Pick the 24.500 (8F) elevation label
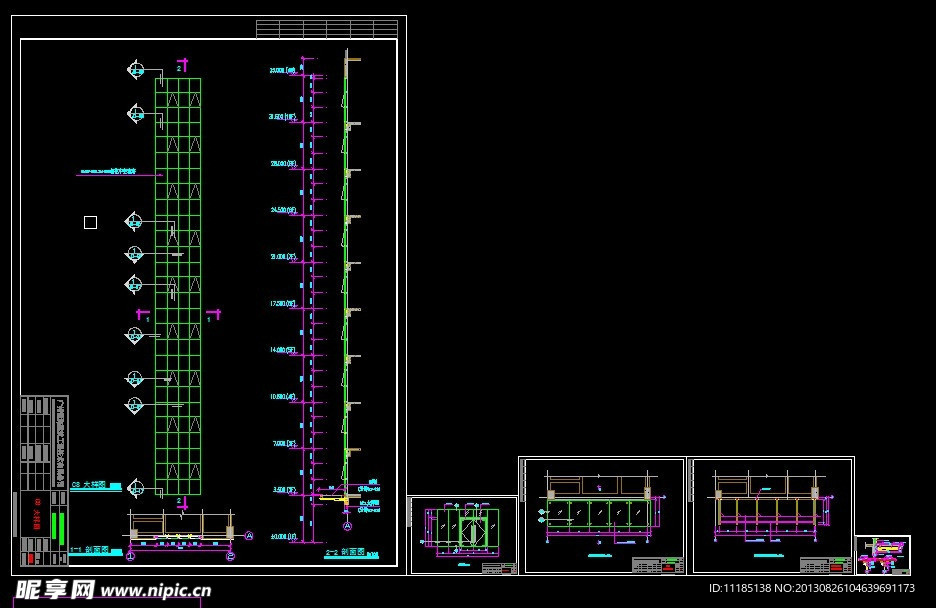 tap(283, 210)
